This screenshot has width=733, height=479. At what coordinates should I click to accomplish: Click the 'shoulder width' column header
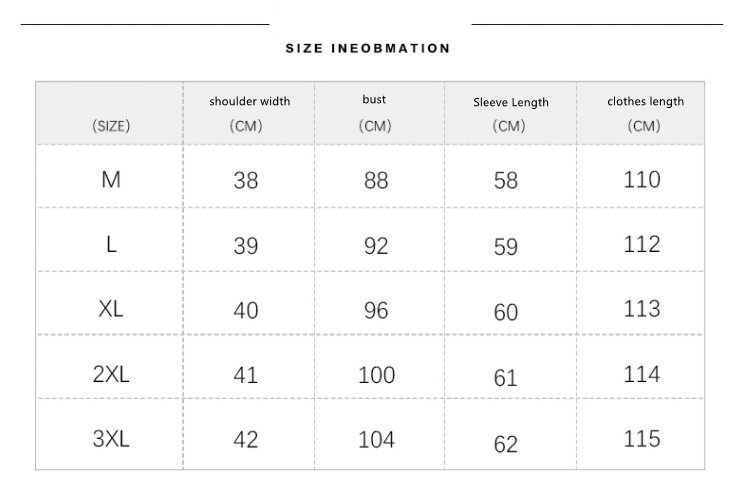point(249,102)
